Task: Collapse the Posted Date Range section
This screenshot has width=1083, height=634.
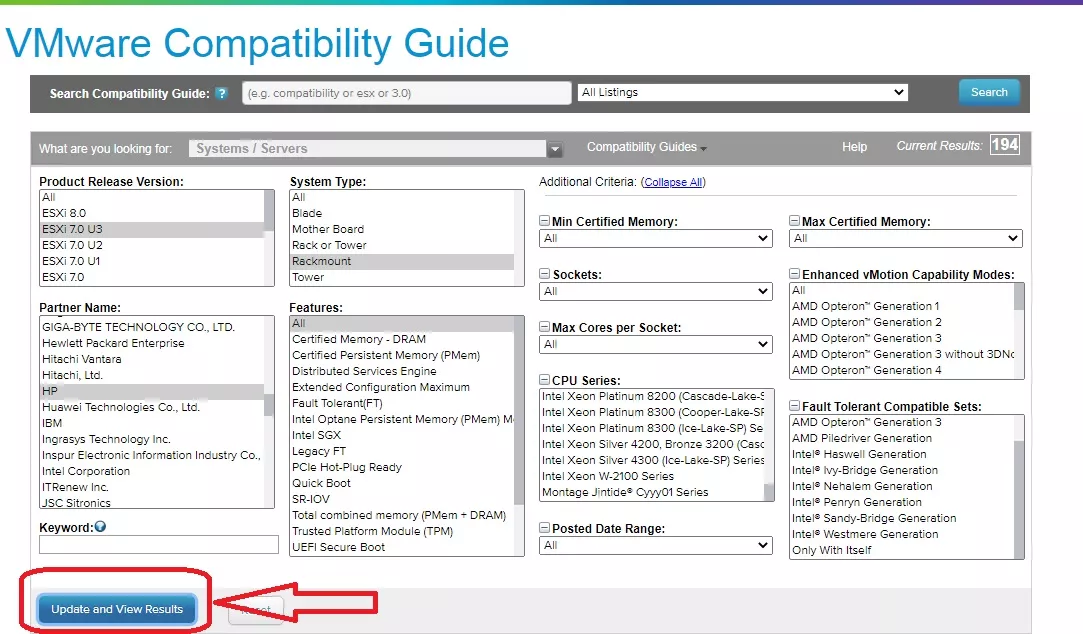Action: pos(544,528)
